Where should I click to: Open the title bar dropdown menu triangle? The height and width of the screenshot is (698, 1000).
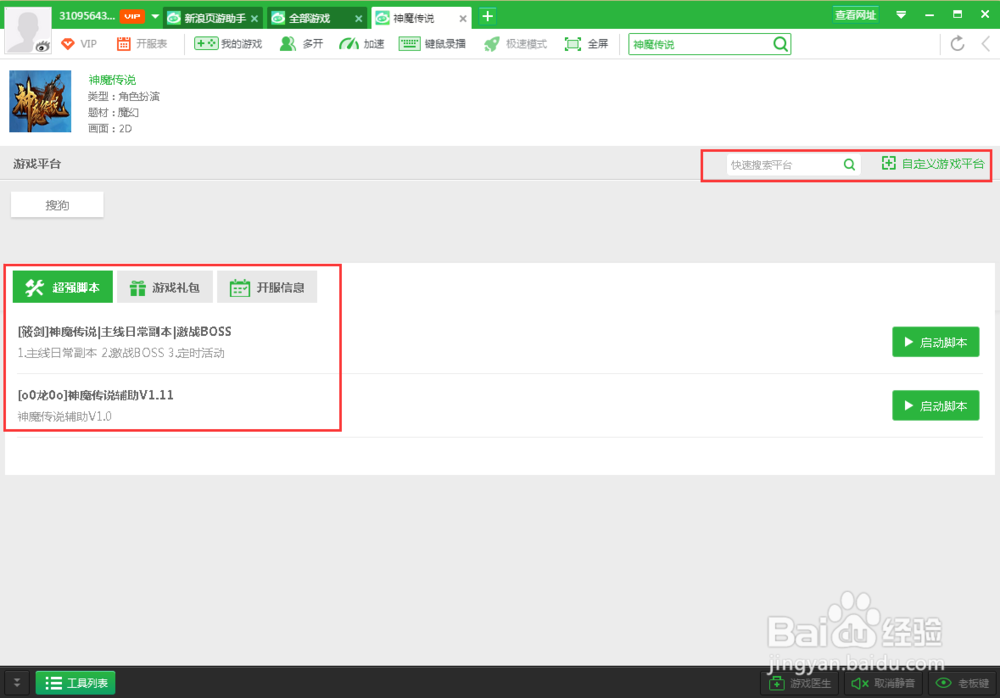click(901, 15)
